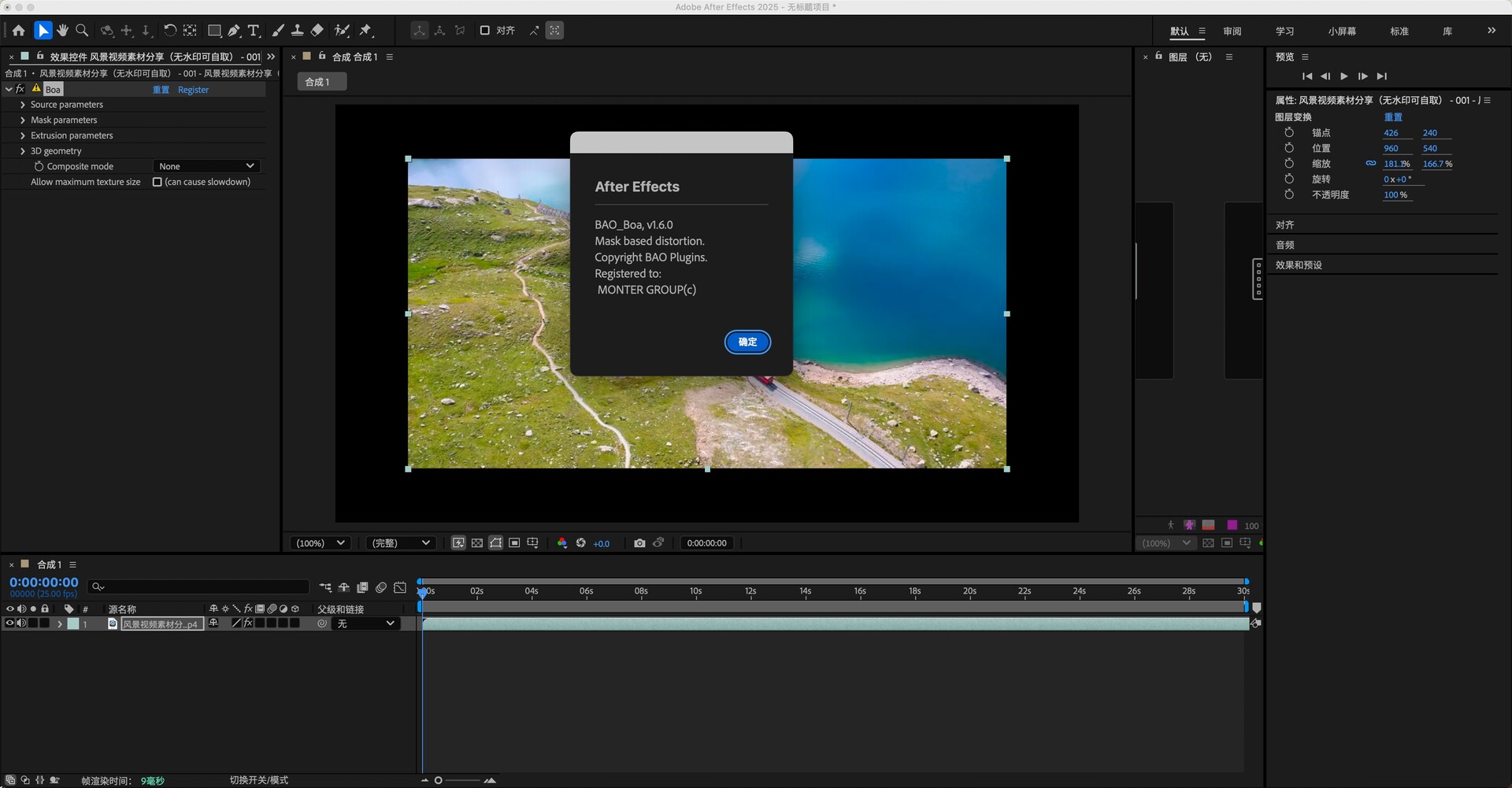This screenshot has width=1512, height=788.
Task: Select the Selection arrow tool
Action: pyautogui.click(x=43, y=31)
